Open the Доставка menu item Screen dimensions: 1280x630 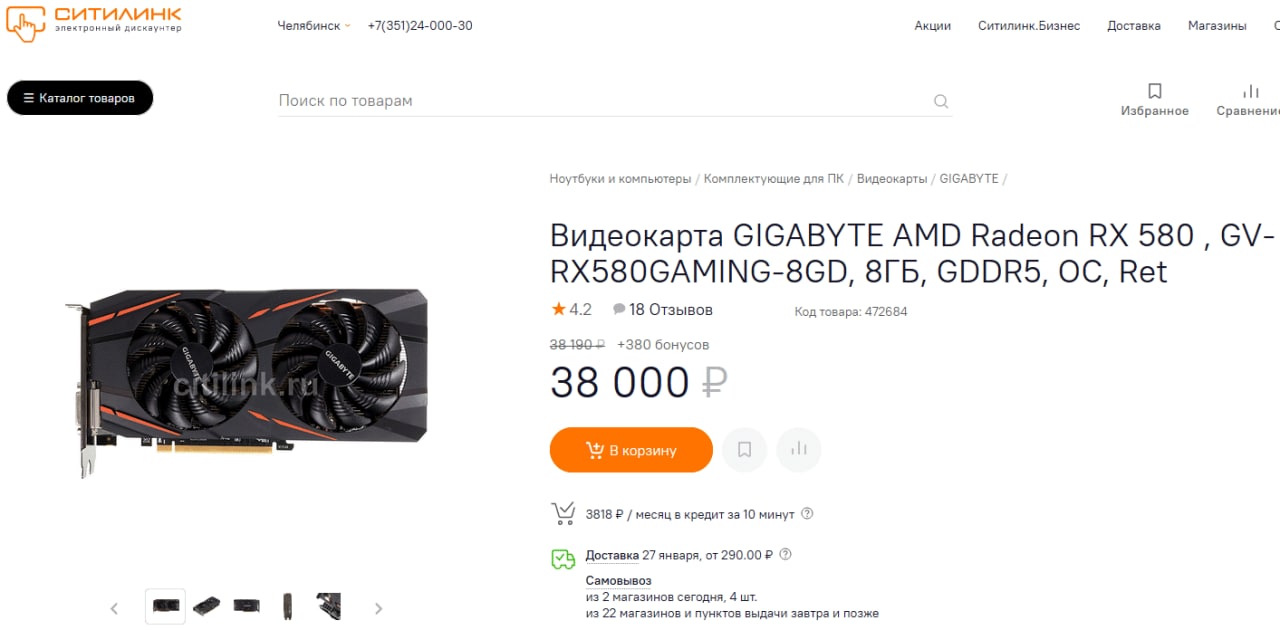(x=1134, y=25)
